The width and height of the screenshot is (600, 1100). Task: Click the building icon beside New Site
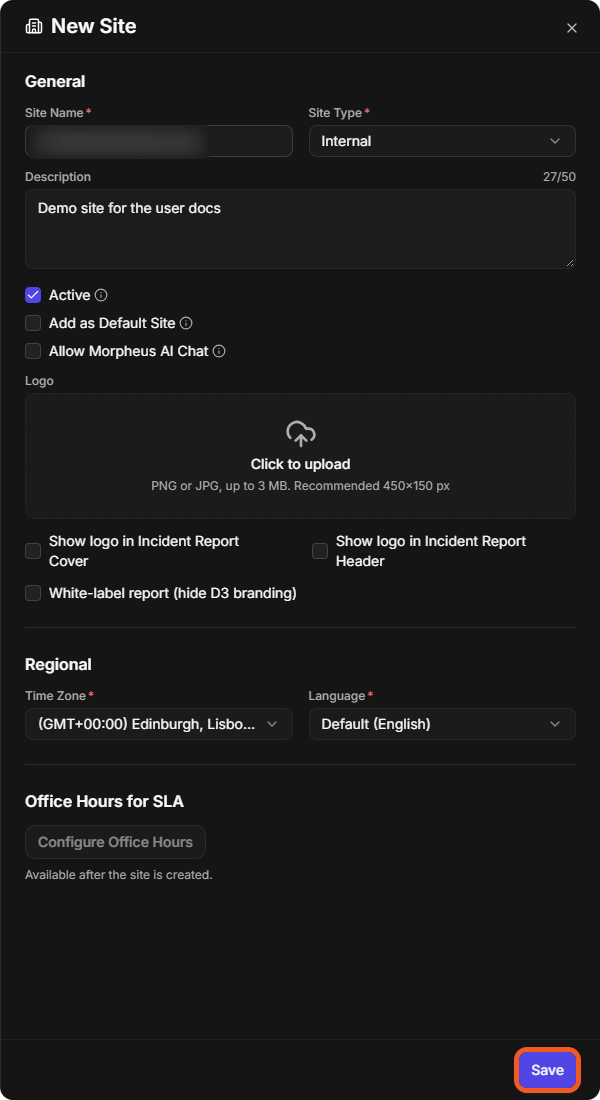click(34, 27)
